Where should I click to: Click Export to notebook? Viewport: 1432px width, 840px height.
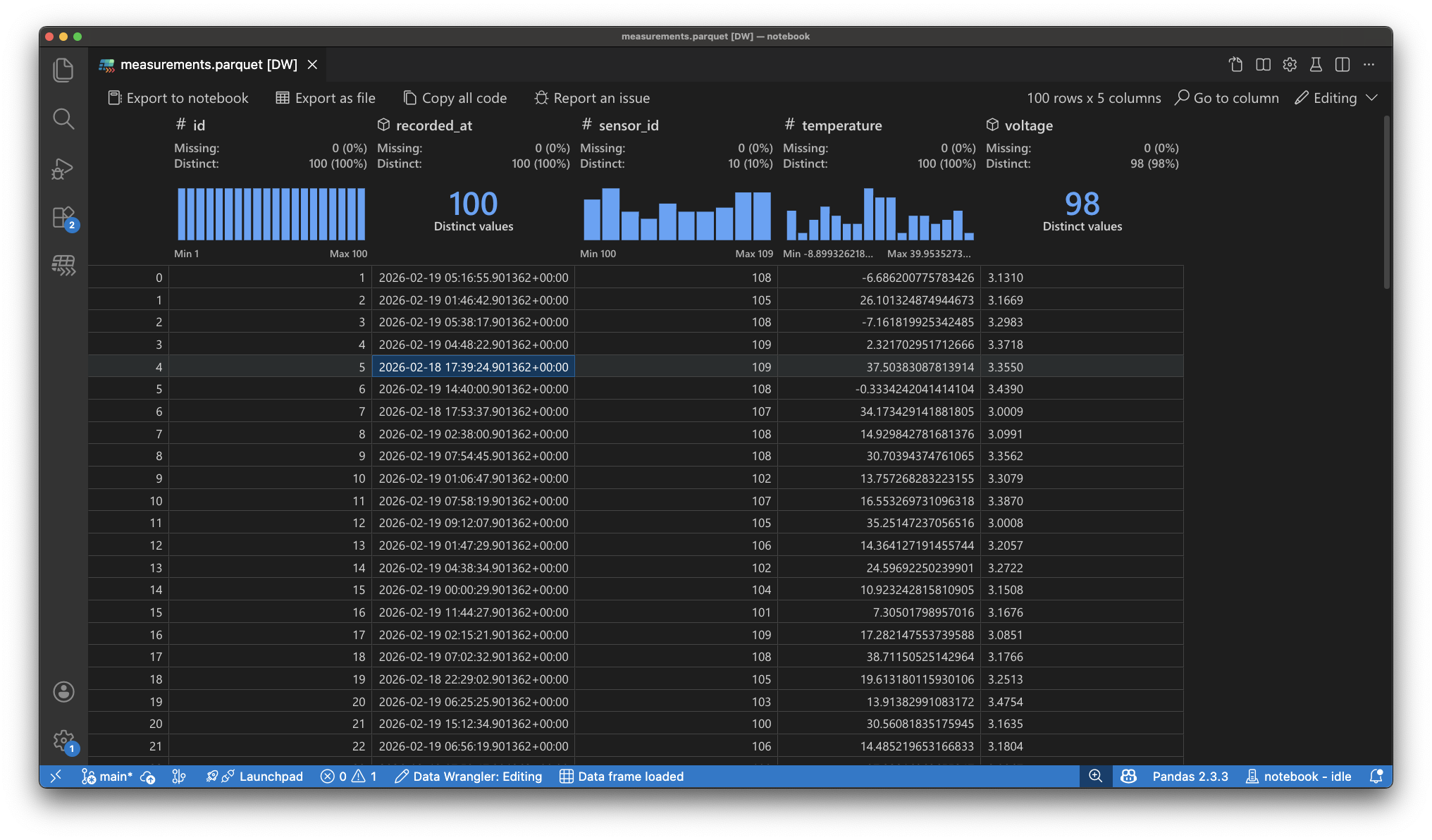tap(178, 98)
